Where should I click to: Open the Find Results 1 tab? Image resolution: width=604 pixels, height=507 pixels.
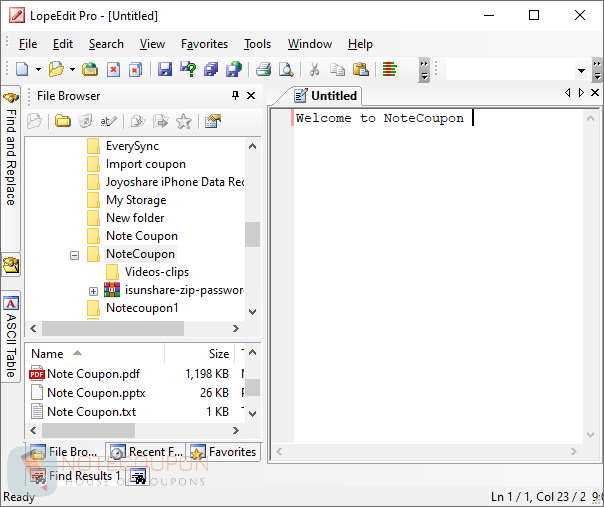76,476
